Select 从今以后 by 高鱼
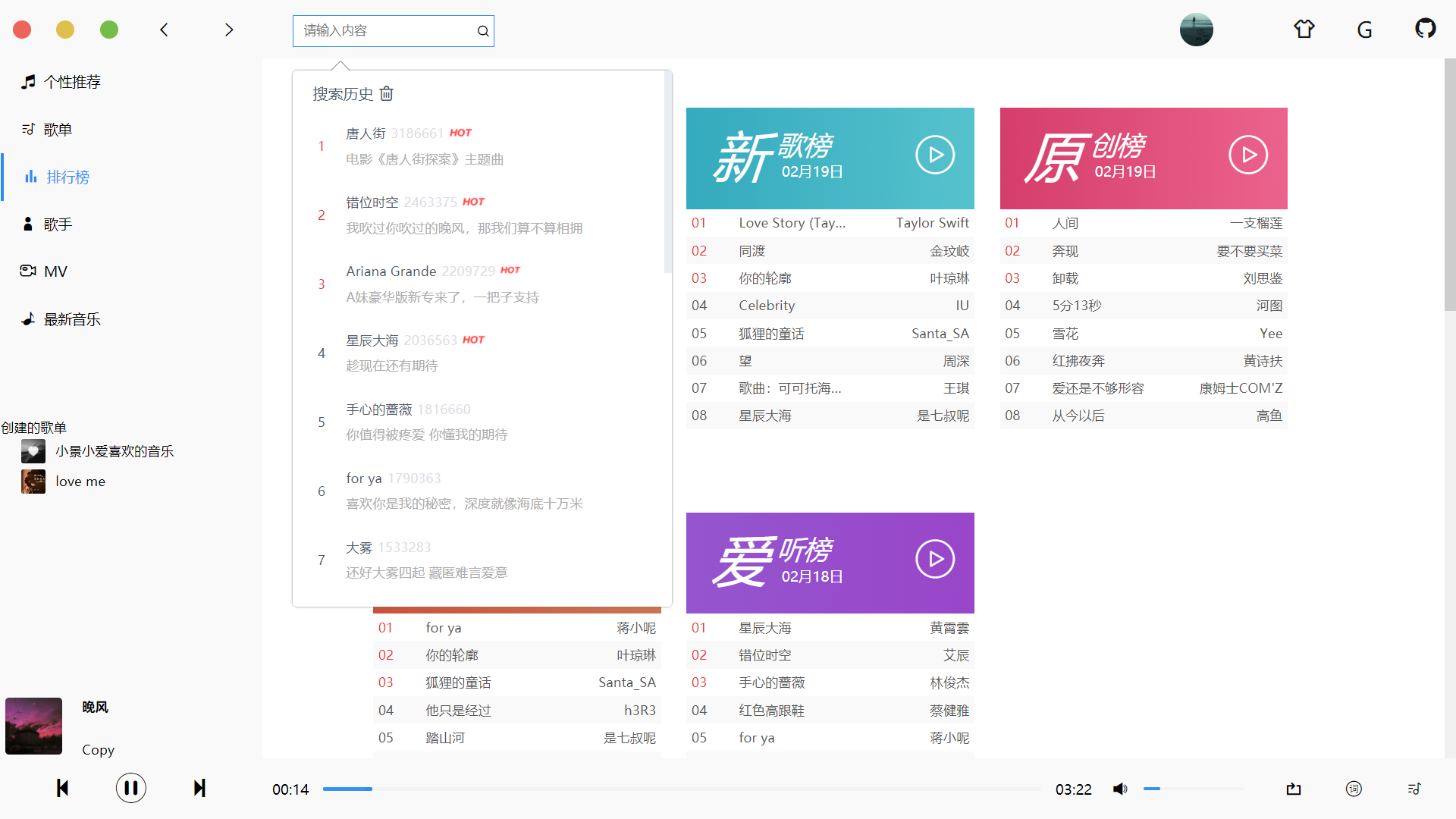 coord(1144,416)
